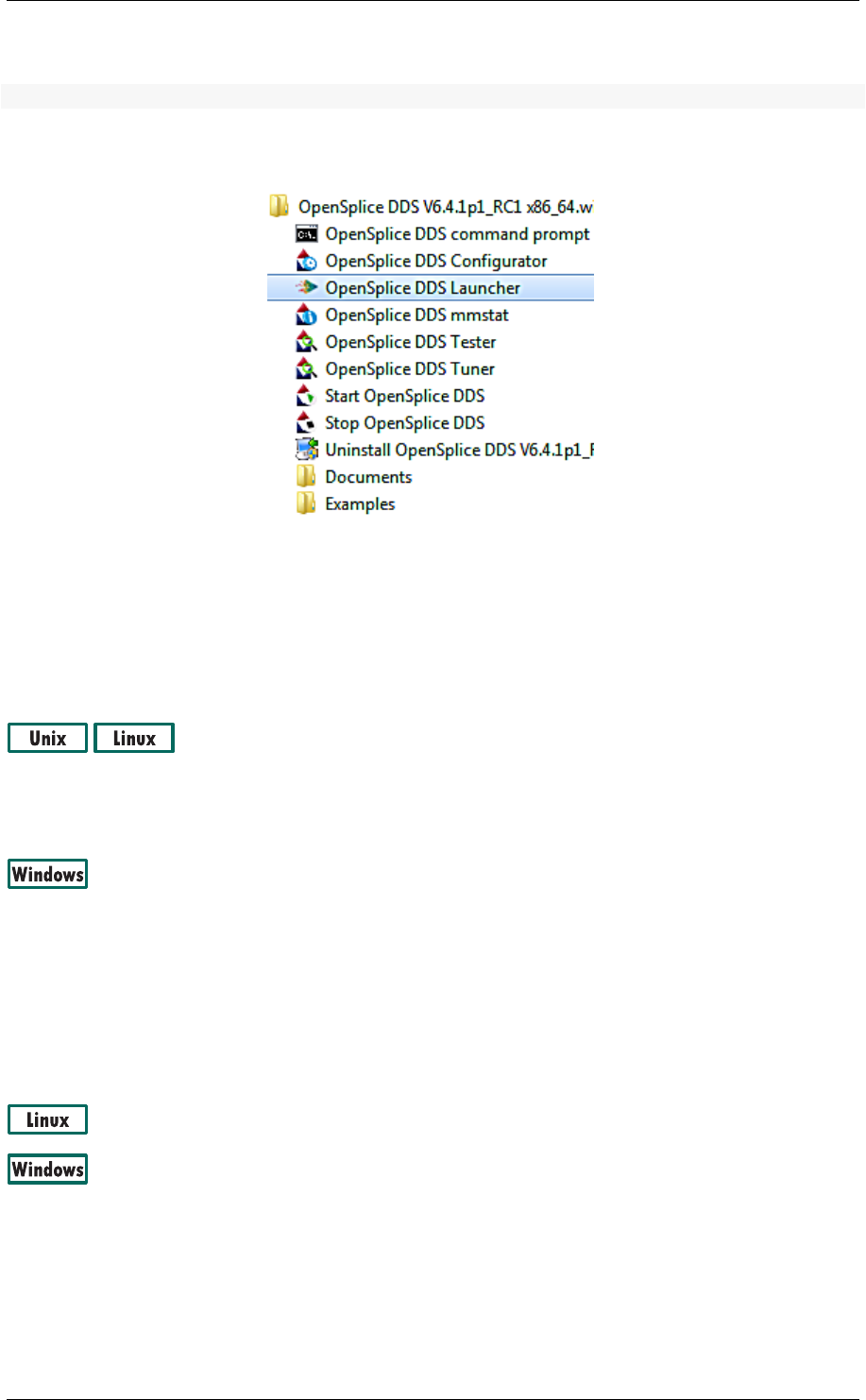Open the OpenSplice DDS mmstat entry
Screen dimensions: 866x1400
coord(416,315)
